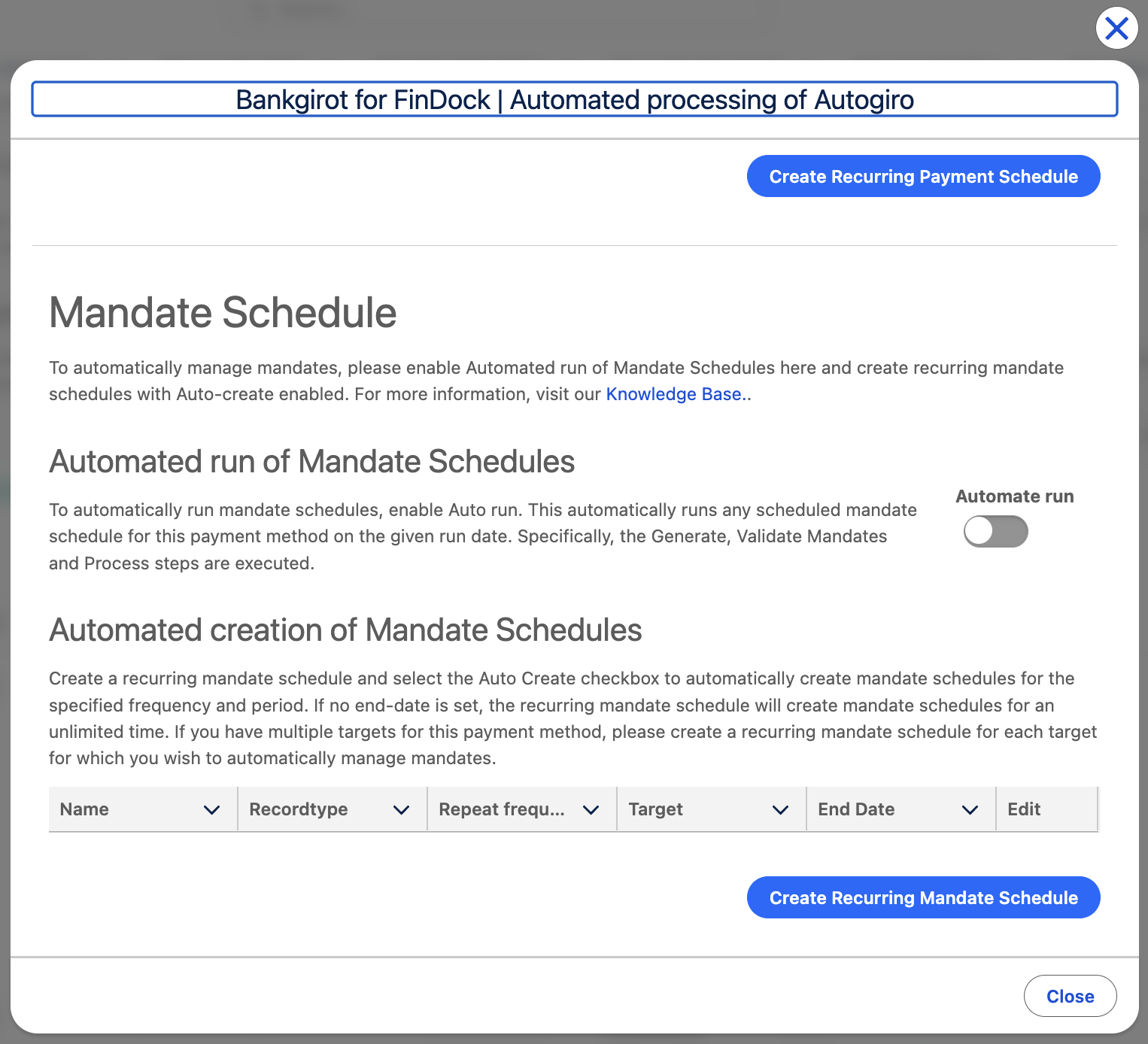1148x1044 pixels.
Task: Open the Name column dropdown
Action: pyautogui.click(x=211, y=809)
